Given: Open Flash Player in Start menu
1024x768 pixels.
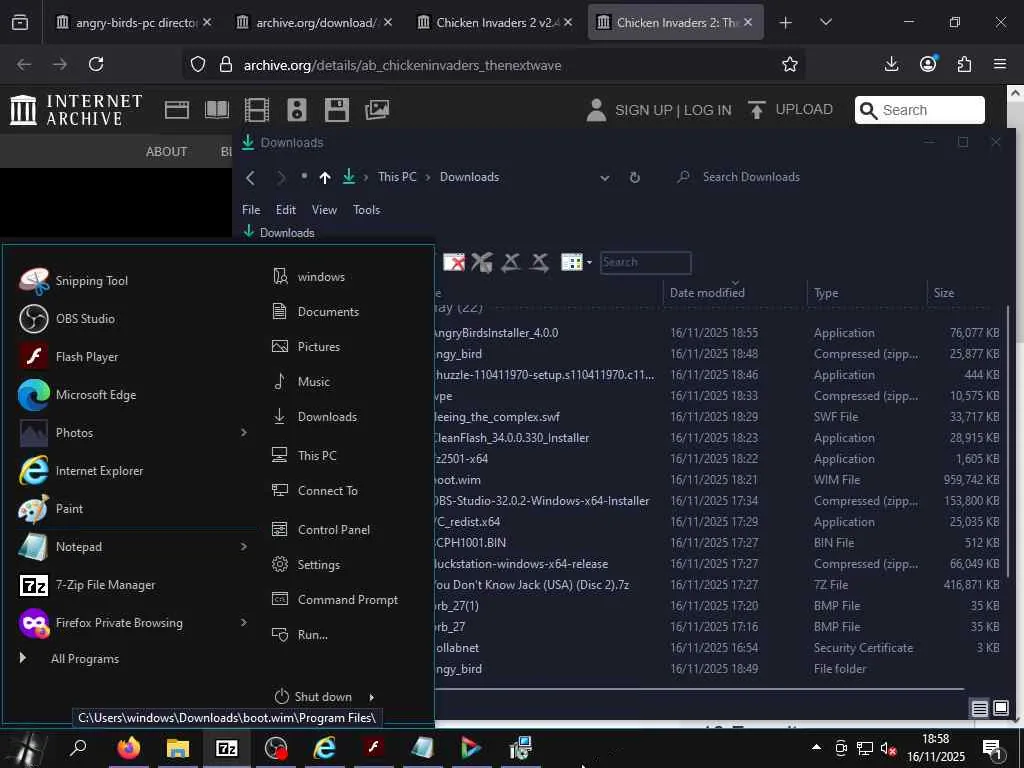Looking at the screenshot, I should [69, 357].
